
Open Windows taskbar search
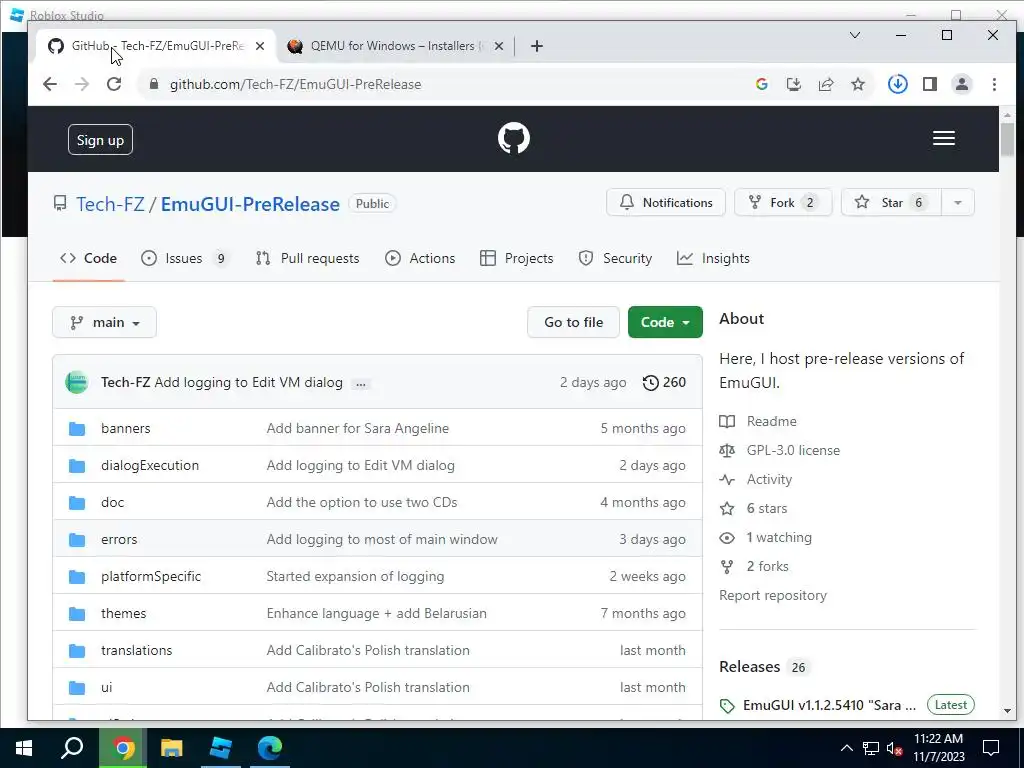tap(72, 748)
